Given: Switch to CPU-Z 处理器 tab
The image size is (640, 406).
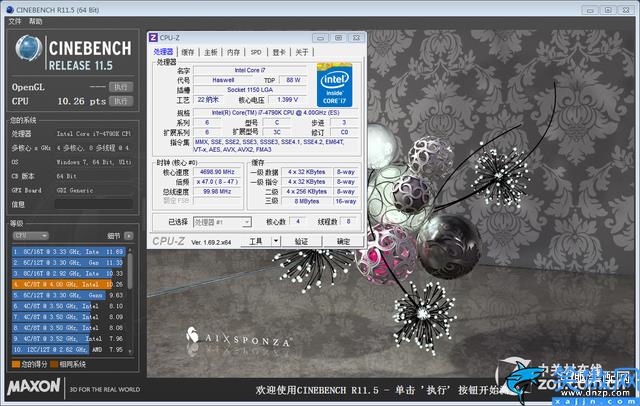Looking at the screenshot, I should [x=163, y=52].
